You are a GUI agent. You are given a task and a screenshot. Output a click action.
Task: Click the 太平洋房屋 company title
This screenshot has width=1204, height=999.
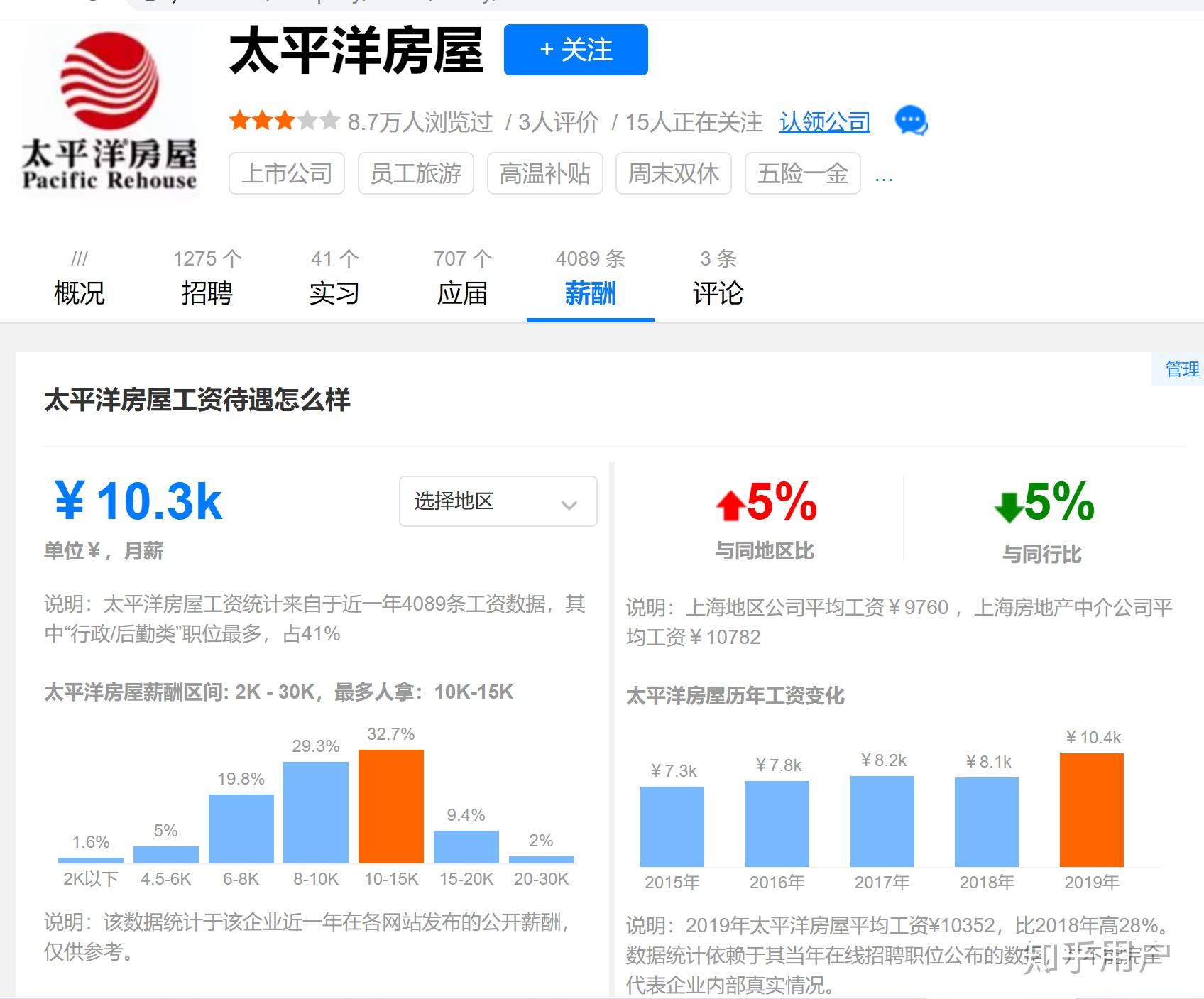356,50
